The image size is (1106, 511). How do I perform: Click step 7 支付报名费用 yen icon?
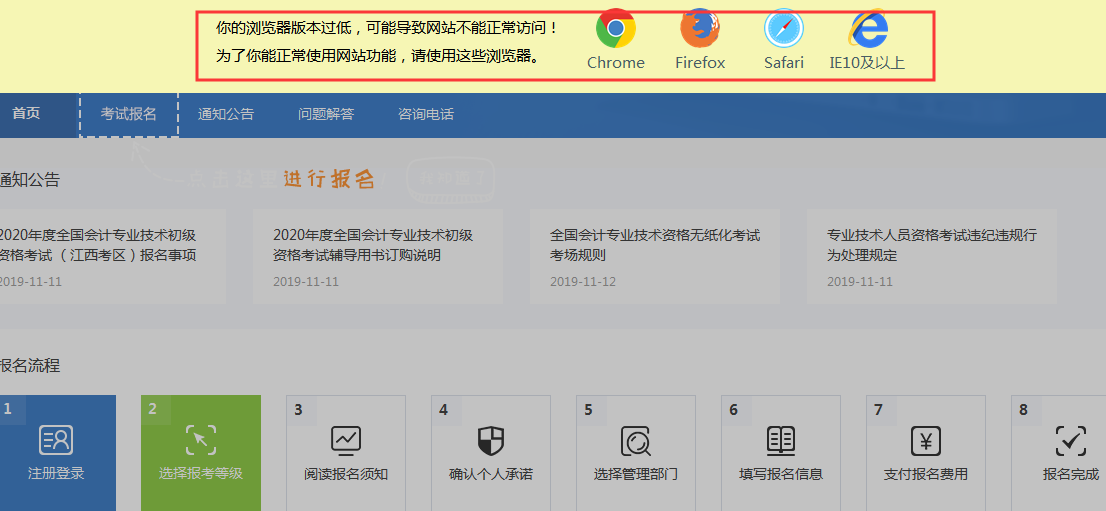[x=926, y=440]
